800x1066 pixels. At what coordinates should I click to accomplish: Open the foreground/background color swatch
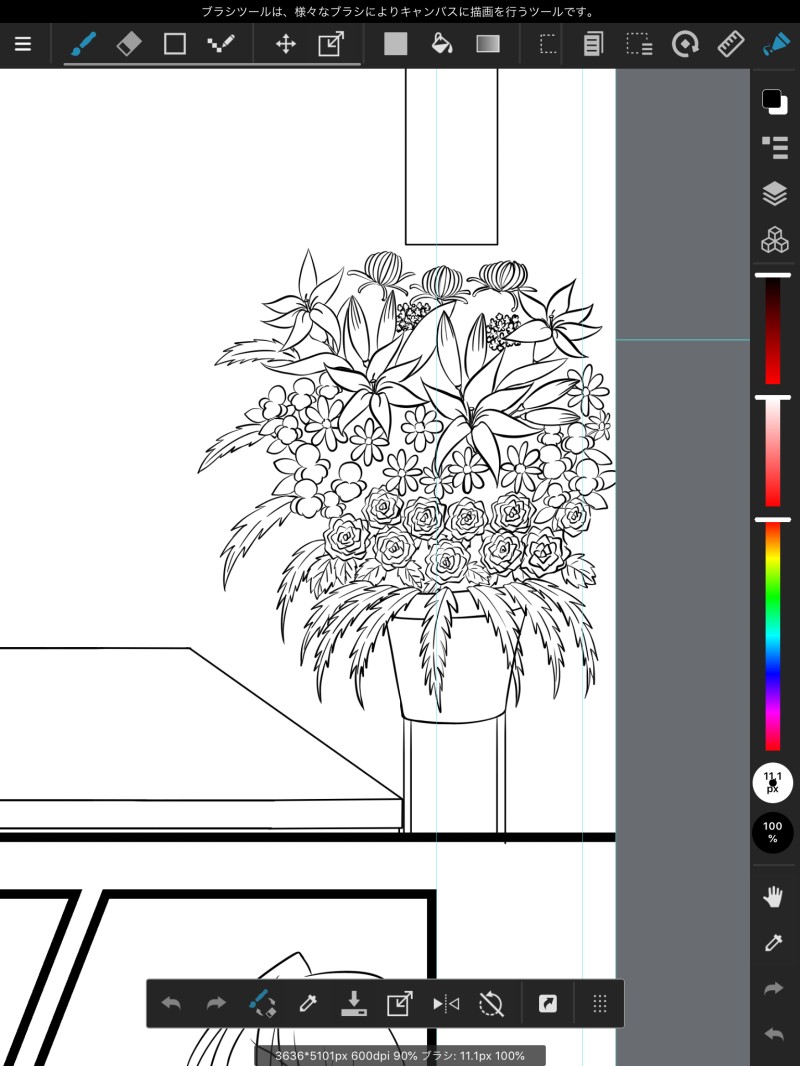click(x=774, y=101)
